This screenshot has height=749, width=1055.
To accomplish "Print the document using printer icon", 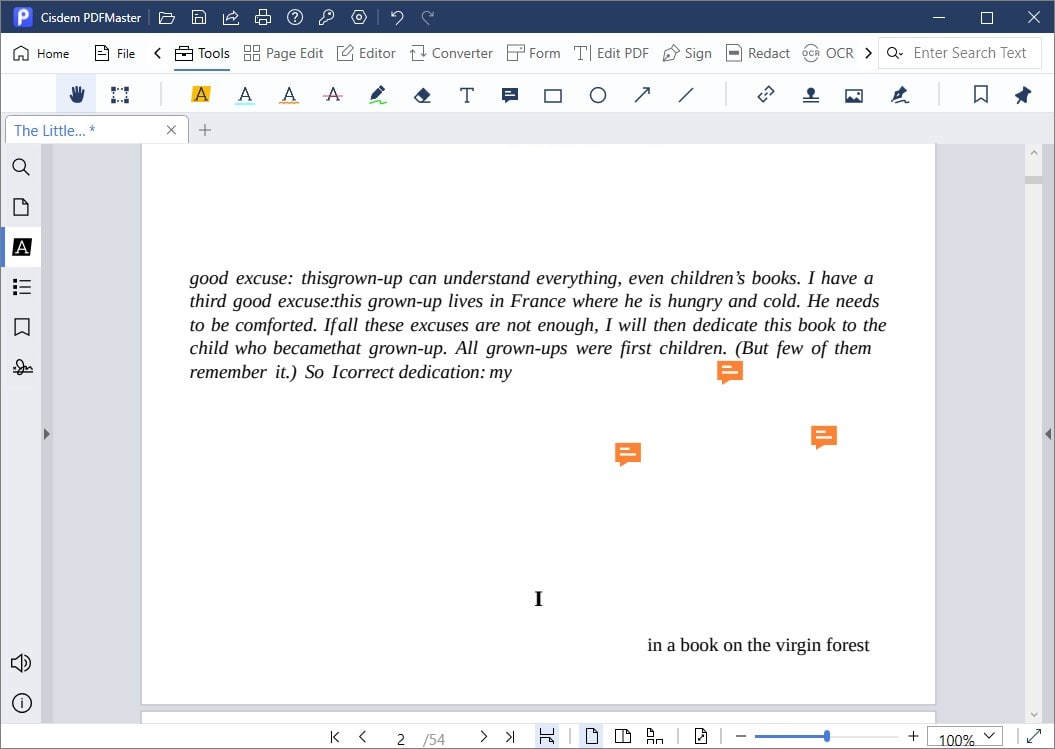I will tap(263, 17).
